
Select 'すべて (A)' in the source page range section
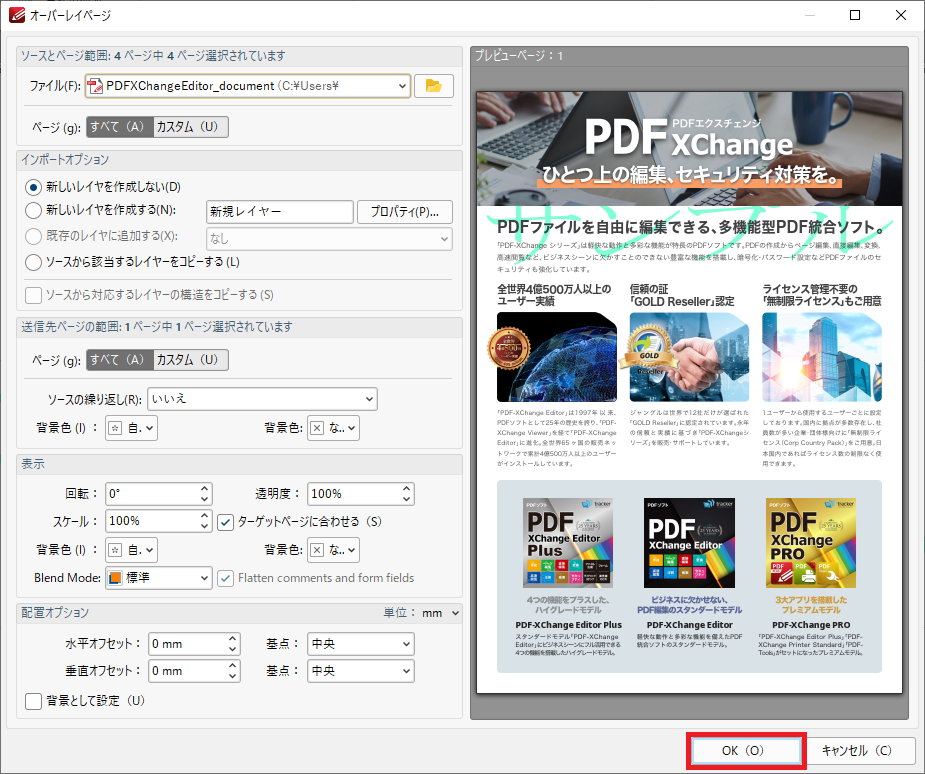click(x=120, y=127)
